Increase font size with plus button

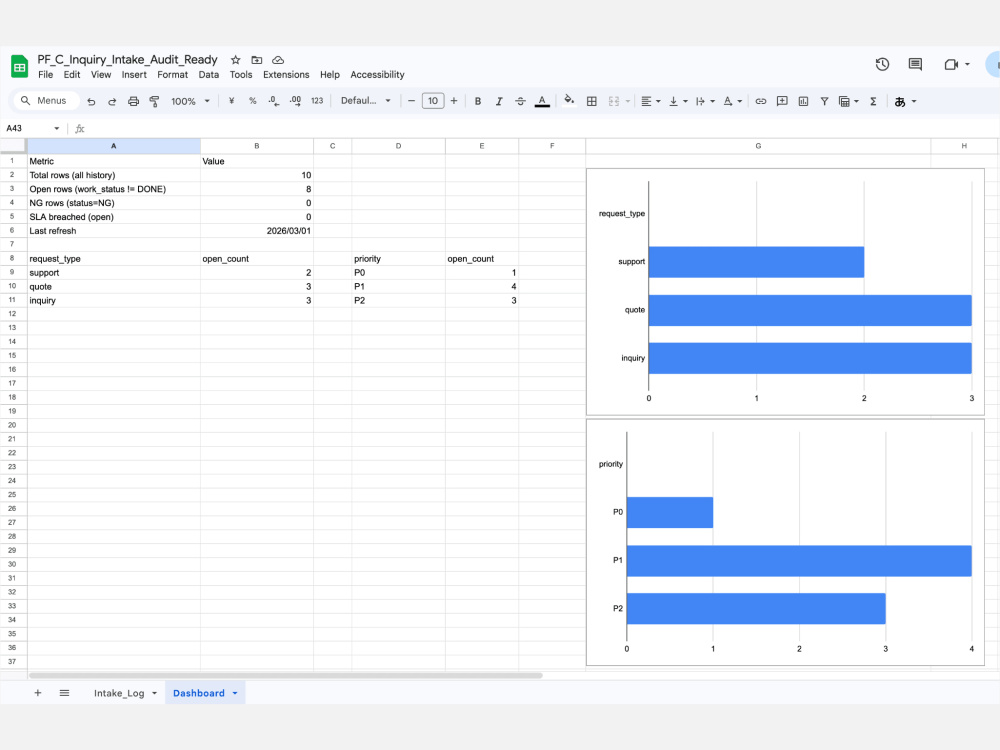coord(454,101)
